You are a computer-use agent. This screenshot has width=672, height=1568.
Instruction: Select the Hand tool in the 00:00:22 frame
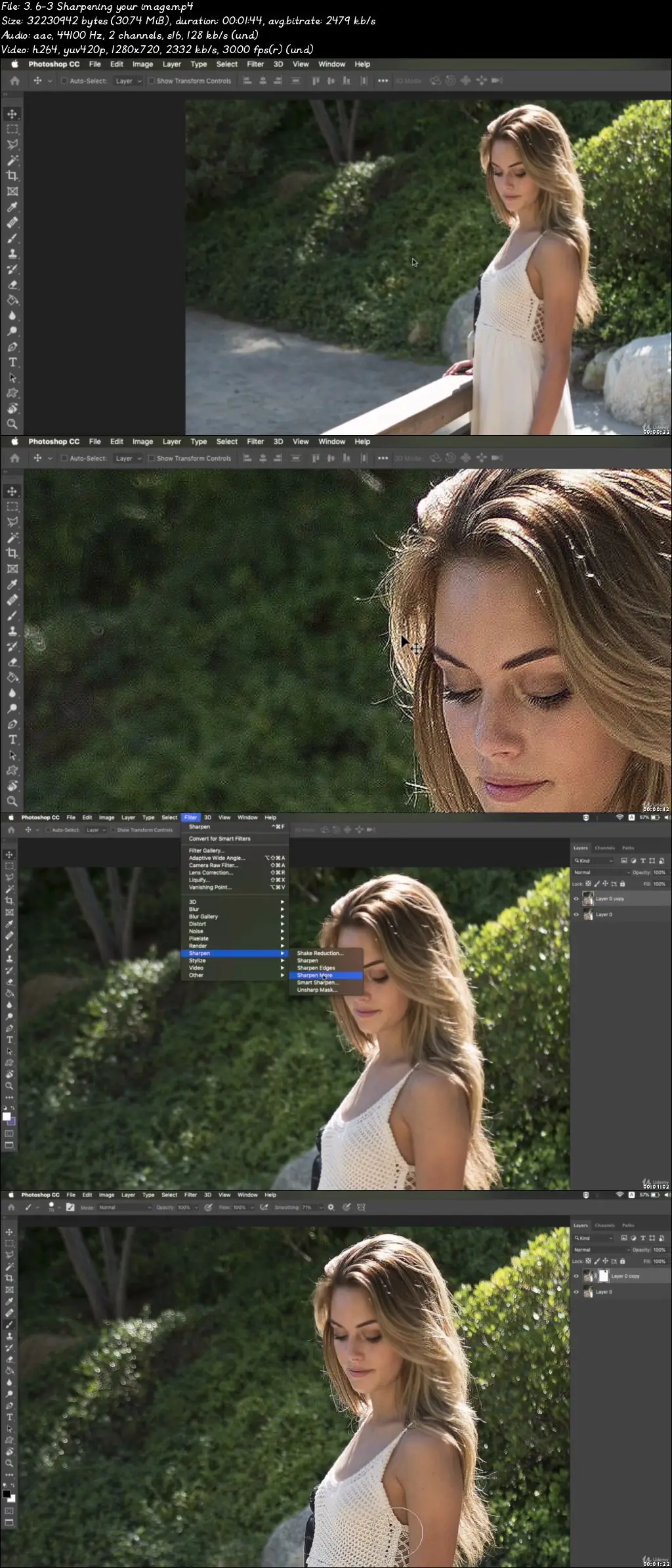12,409
